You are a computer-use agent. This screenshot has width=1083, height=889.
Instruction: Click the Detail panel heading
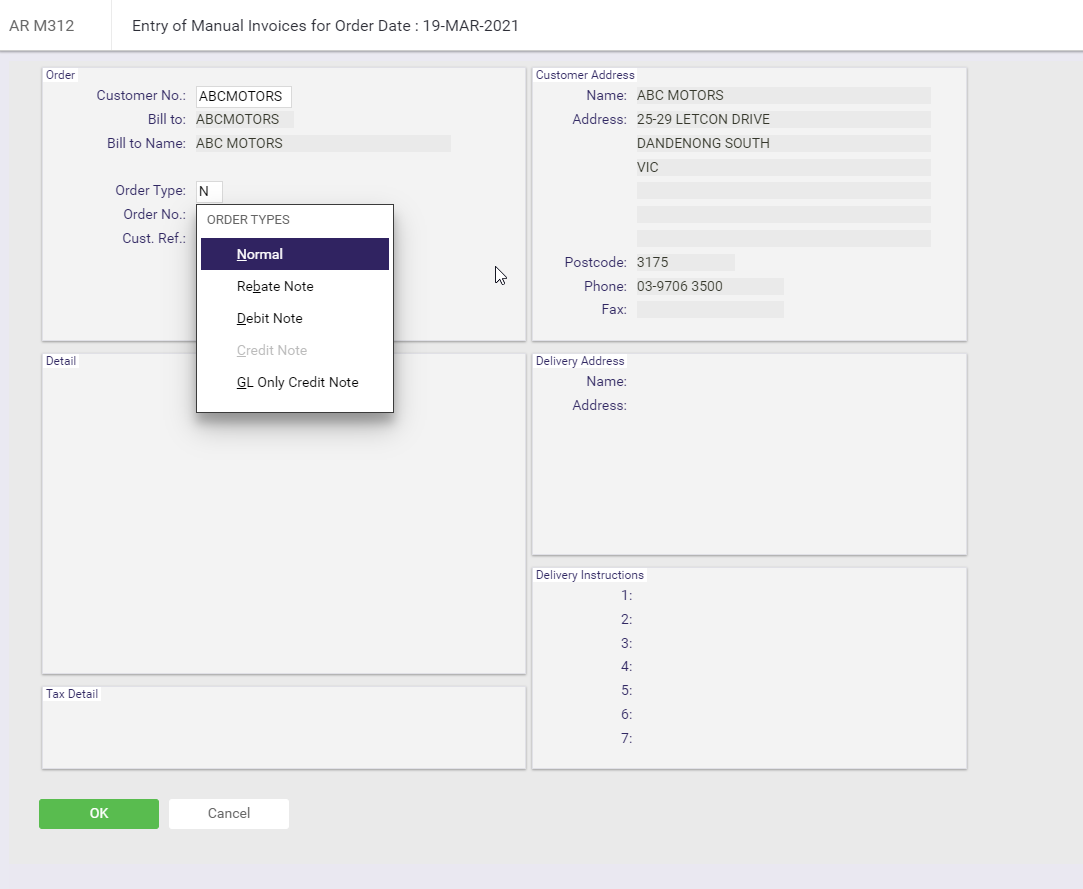coord(61,361)
